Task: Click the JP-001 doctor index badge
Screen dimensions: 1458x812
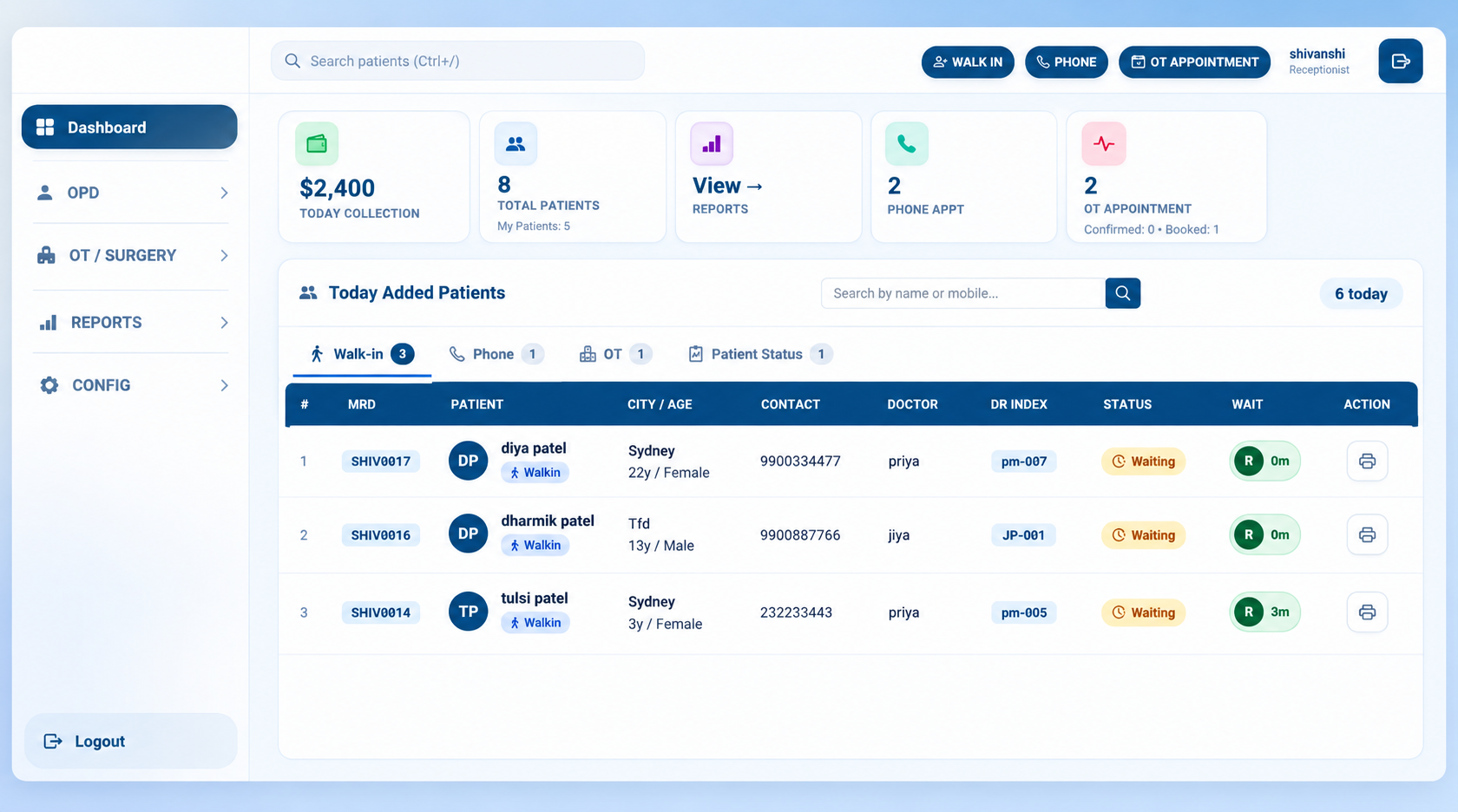Action: click(1024, 535)
